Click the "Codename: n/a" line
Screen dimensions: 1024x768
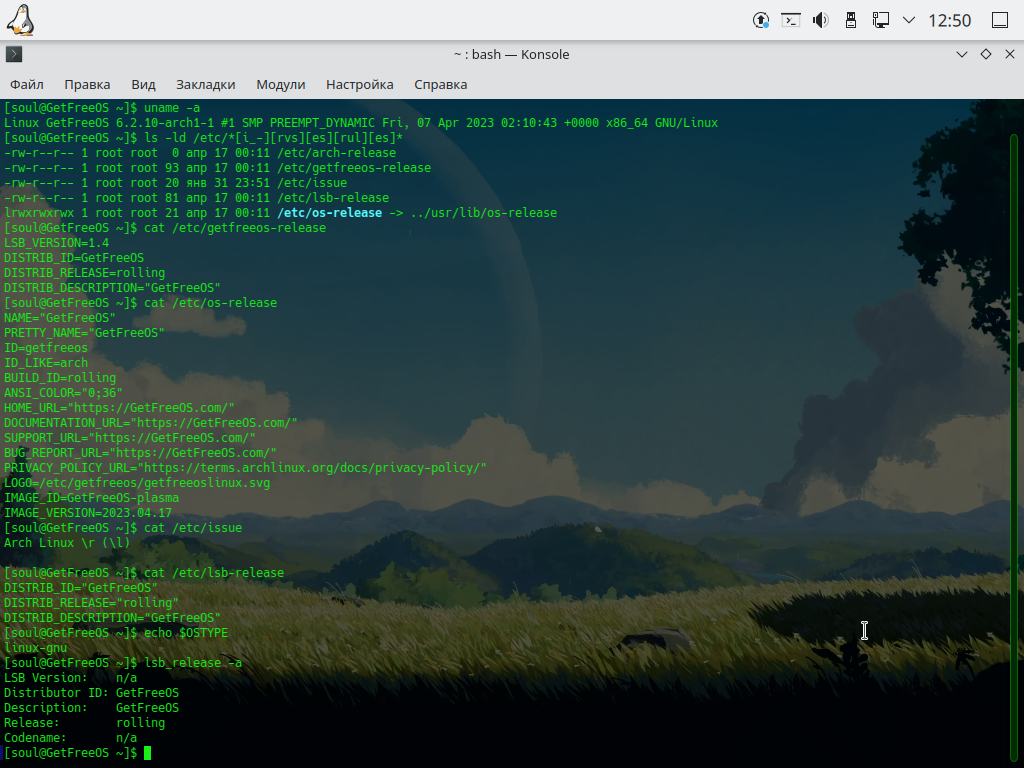(71, 739)
